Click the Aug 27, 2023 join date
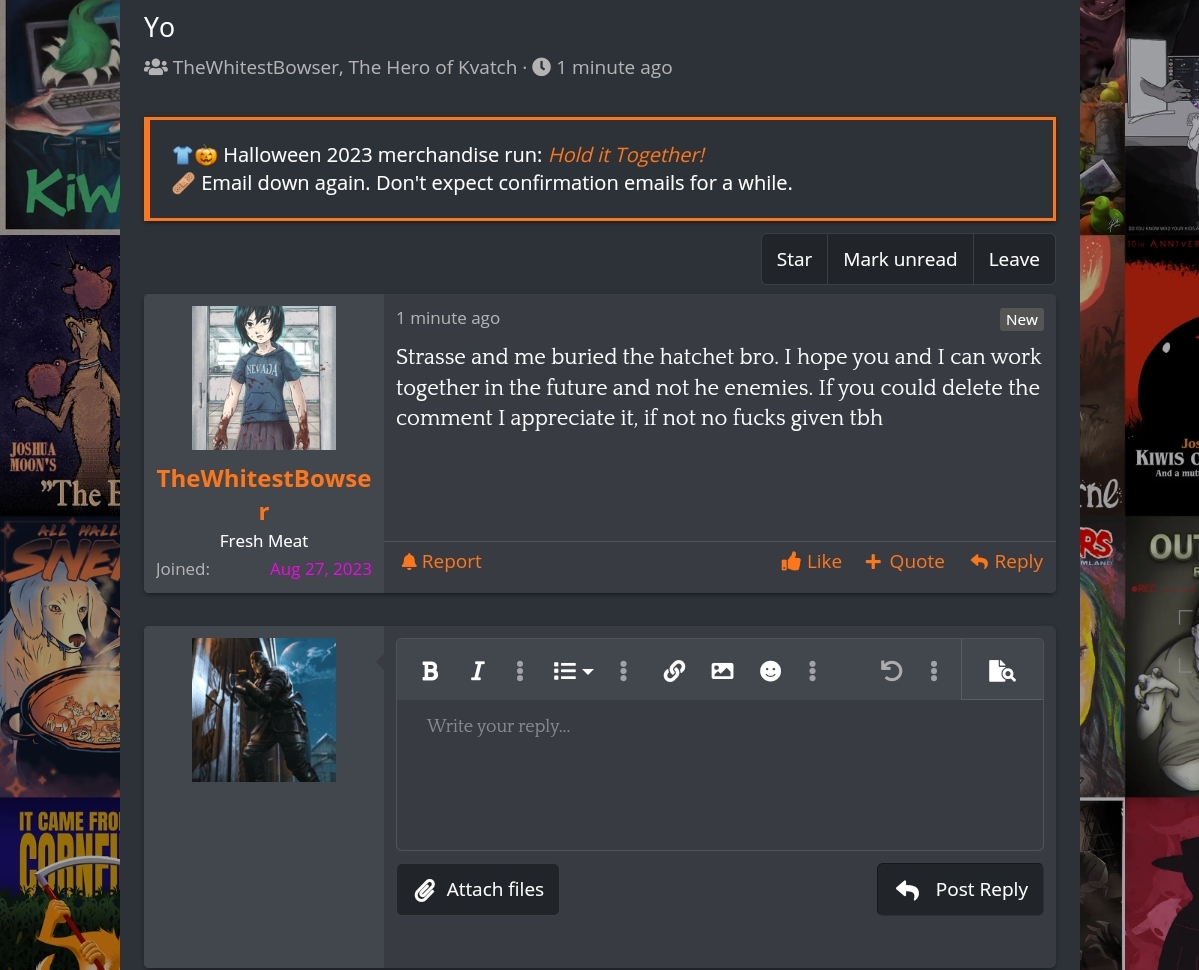The height and width of the screenshot is (970, 1199). [x=320, y=569]
